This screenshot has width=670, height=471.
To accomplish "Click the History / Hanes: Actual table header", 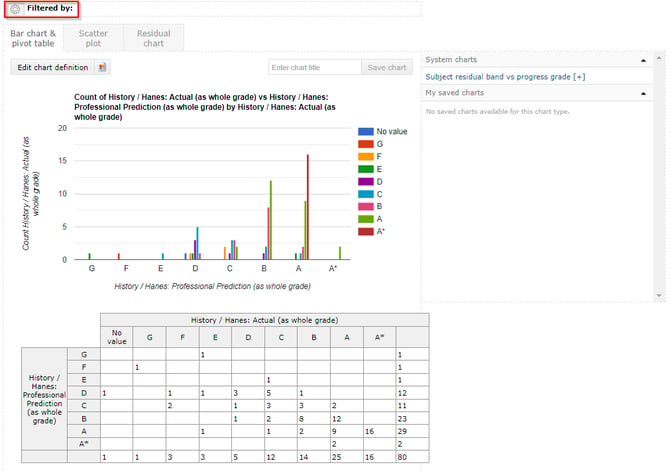I will 264,320.
